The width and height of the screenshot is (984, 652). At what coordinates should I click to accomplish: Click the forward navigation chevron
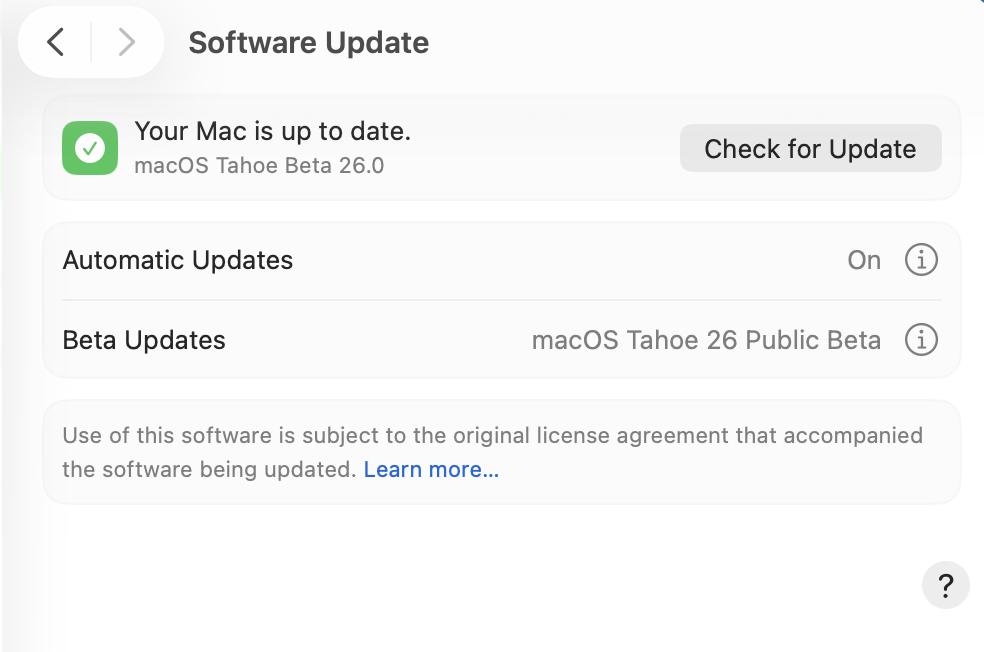126,42
